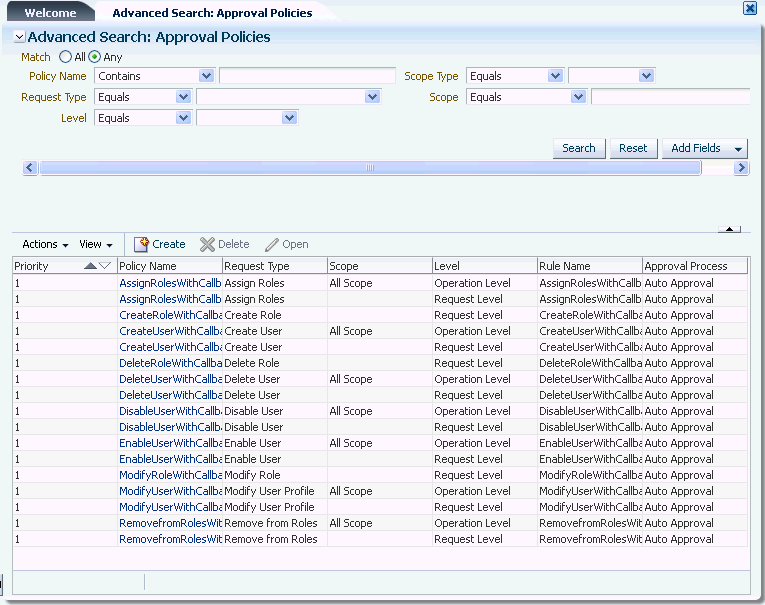The image size is (765, 605).
Task: Expand the Add Fields dropdown
Action: click(x=739, y=149)
